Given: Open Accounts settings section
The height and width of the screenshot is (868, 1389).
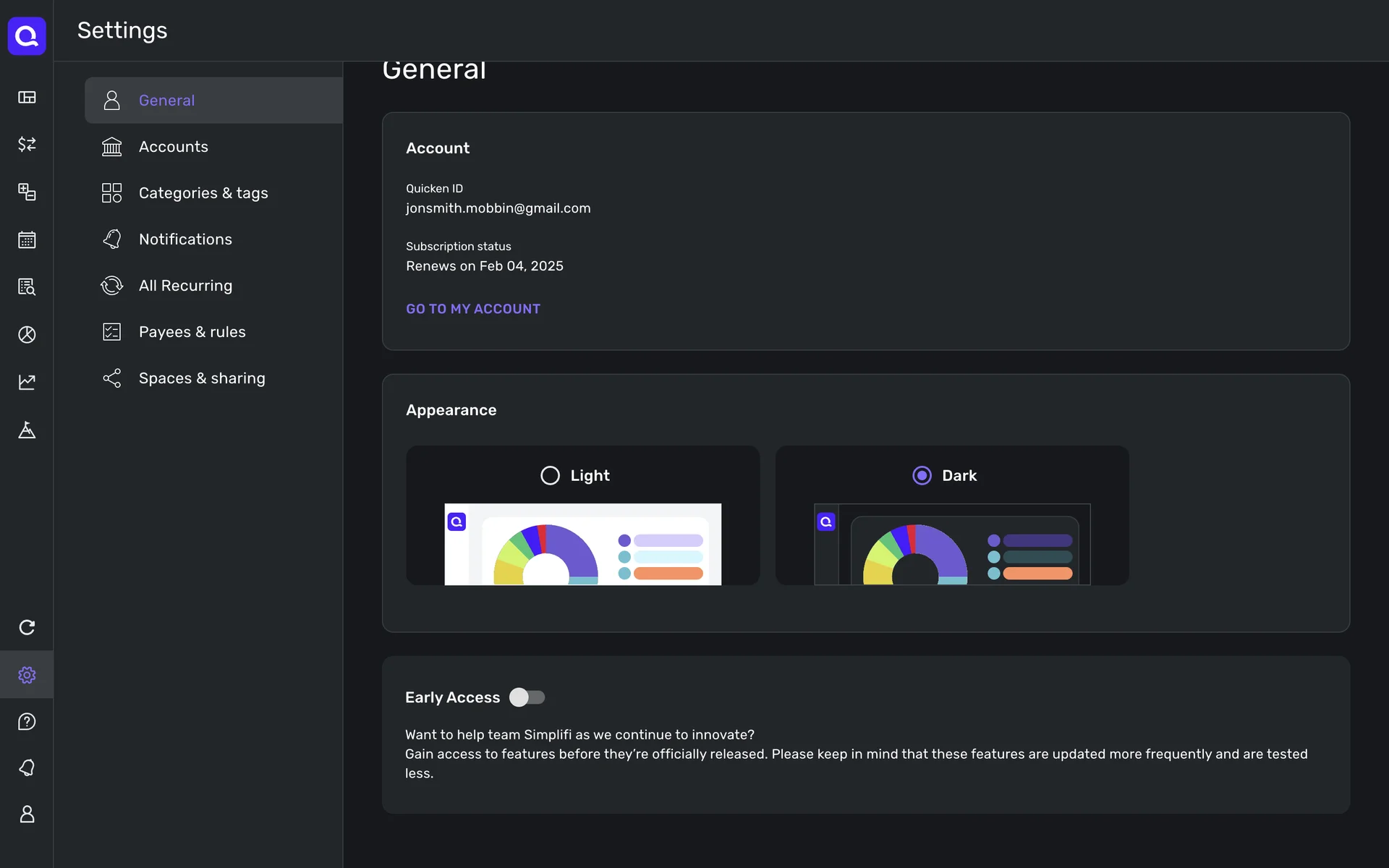Looking at the screenshot, I should (173, 147).
